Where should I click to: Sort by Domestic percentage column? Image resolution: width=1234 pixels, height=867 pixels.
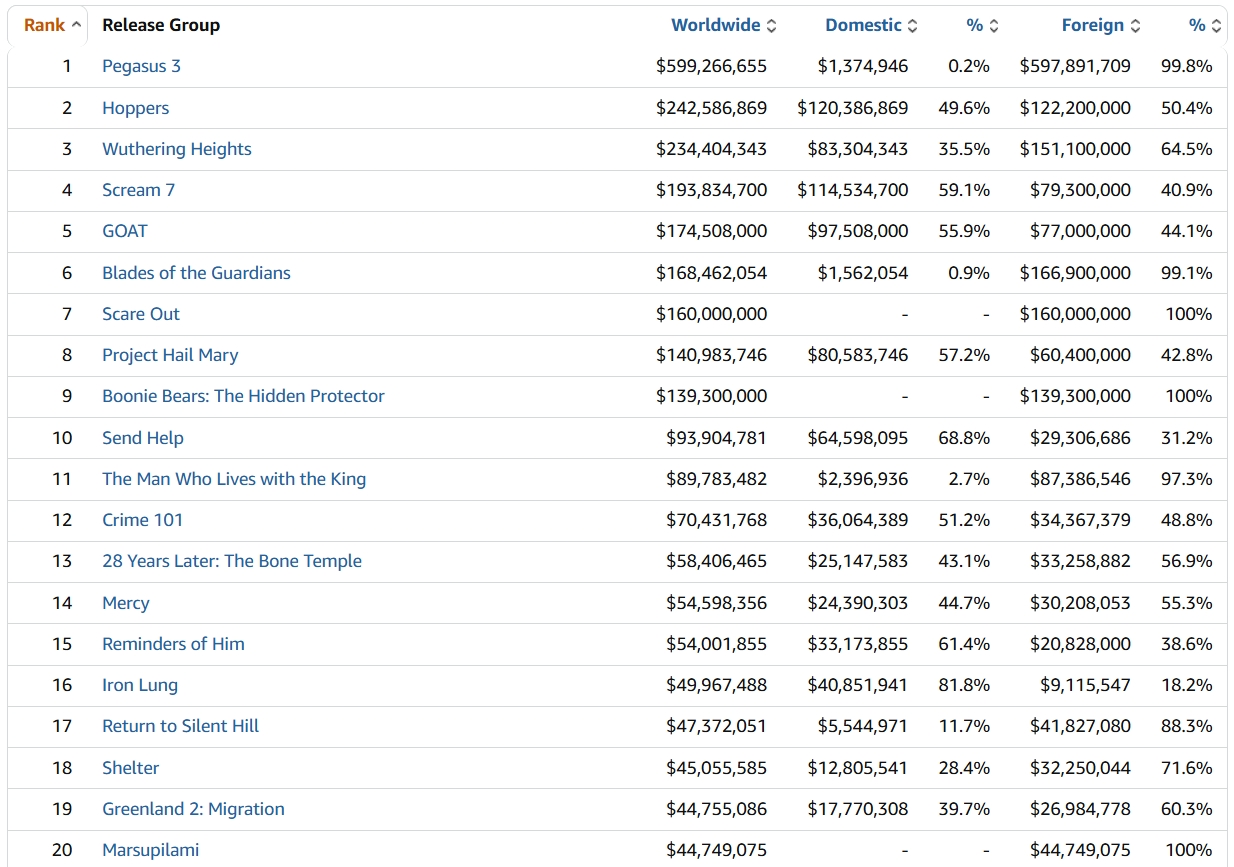974,25
